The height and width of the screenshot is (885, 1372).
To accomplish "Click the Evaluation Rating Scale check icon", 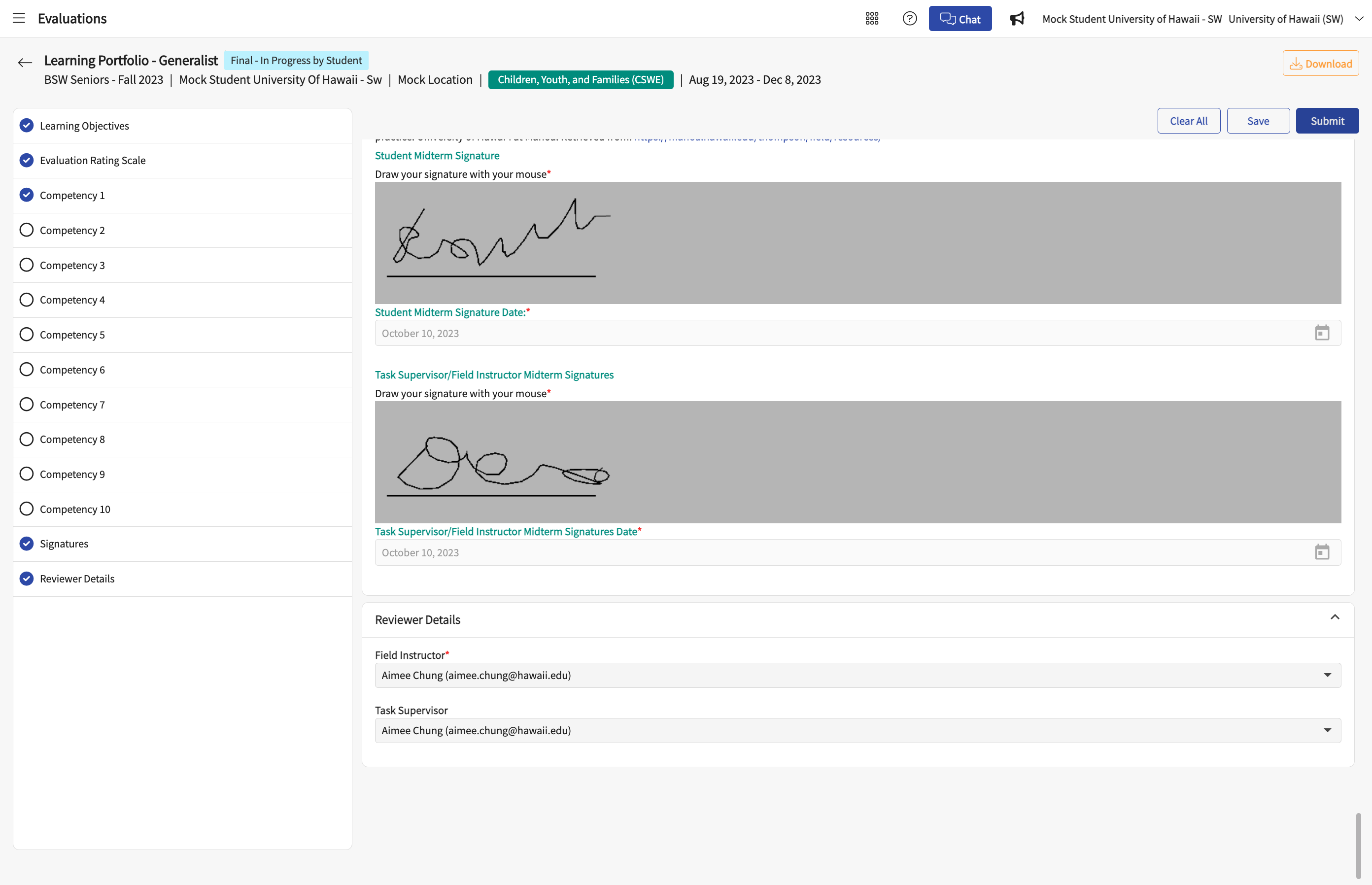I will pyautogui.click(x=27, y=160).
